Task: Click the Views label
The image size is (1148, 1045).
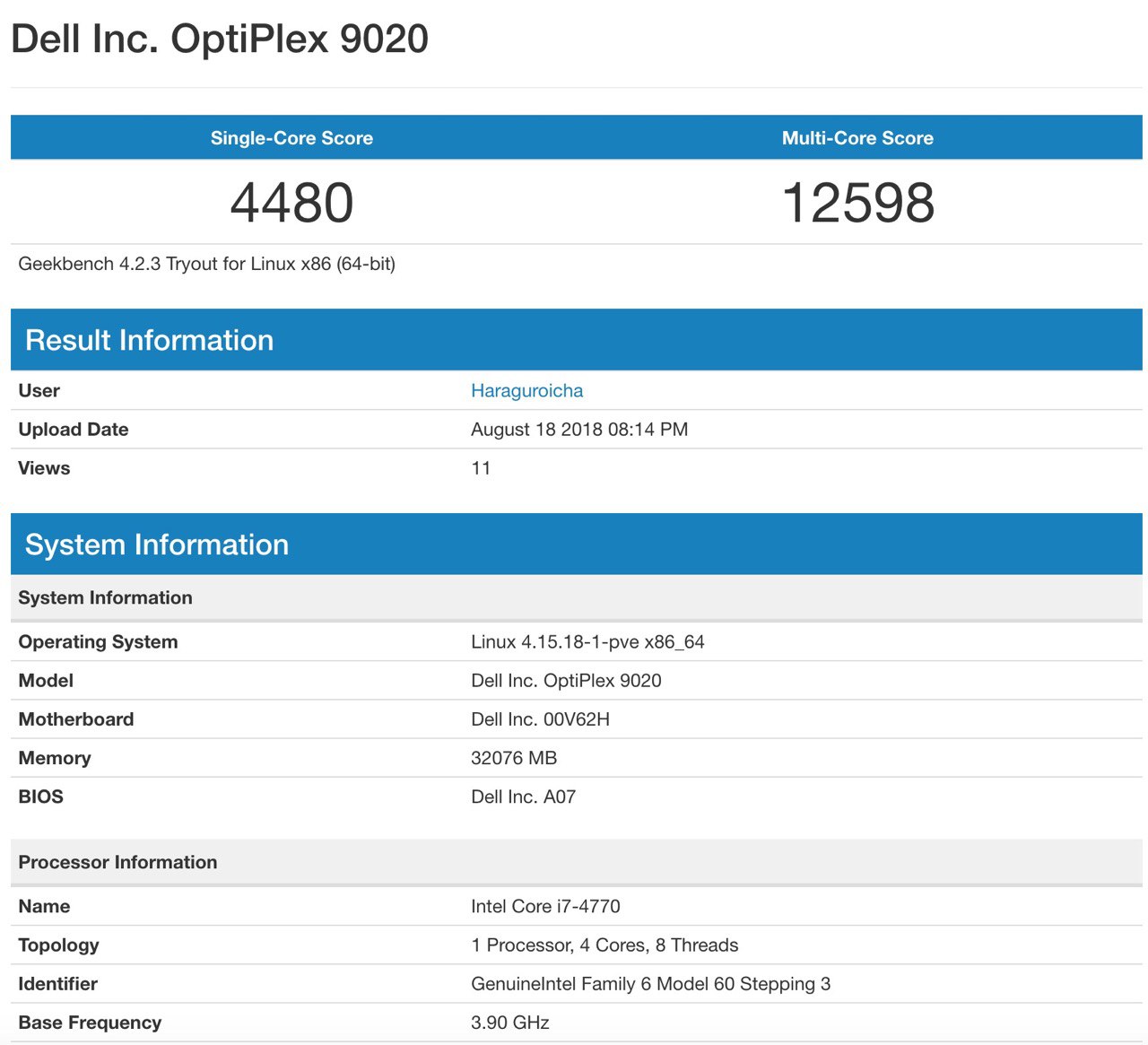Action: pos(44,468)
